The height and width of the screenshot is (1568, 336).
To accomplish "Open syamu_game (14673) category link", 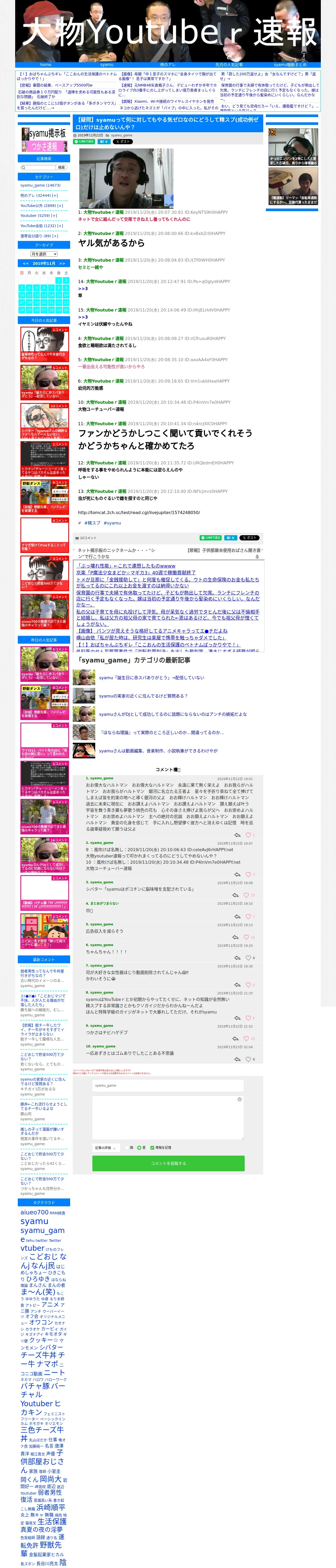I will (40, 186).
